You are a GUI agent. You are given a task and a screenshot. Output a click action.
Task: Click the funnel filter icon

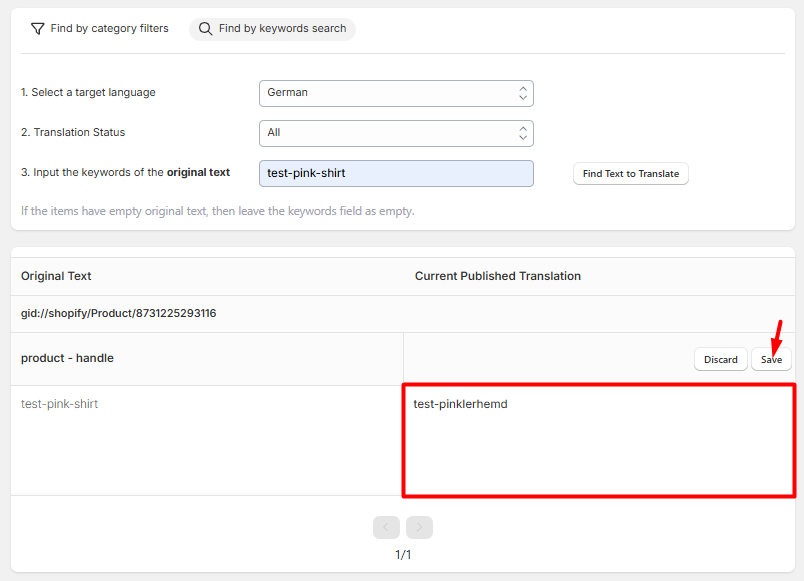point(37,29)
